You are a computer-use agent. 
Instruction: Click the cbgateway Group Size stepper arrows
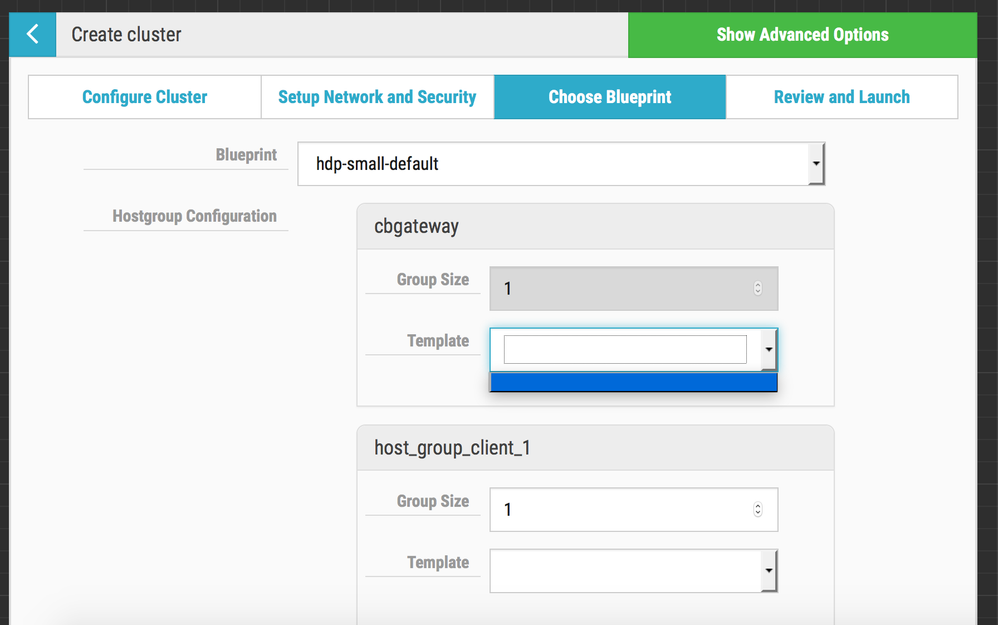point(758,289)
